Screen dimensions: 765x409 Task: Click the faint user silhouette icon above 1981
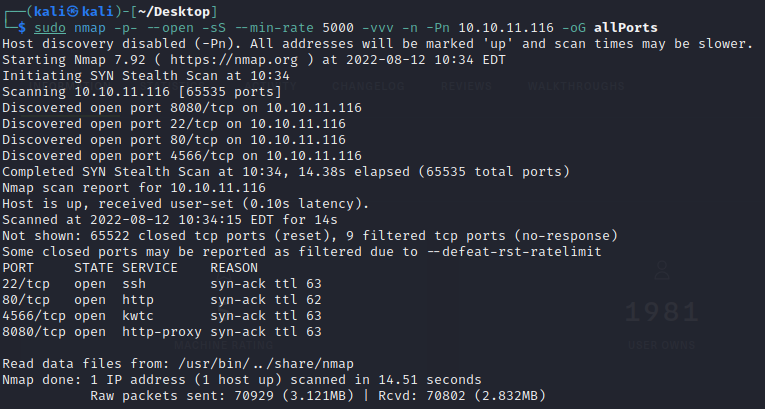tap(662, 269)
